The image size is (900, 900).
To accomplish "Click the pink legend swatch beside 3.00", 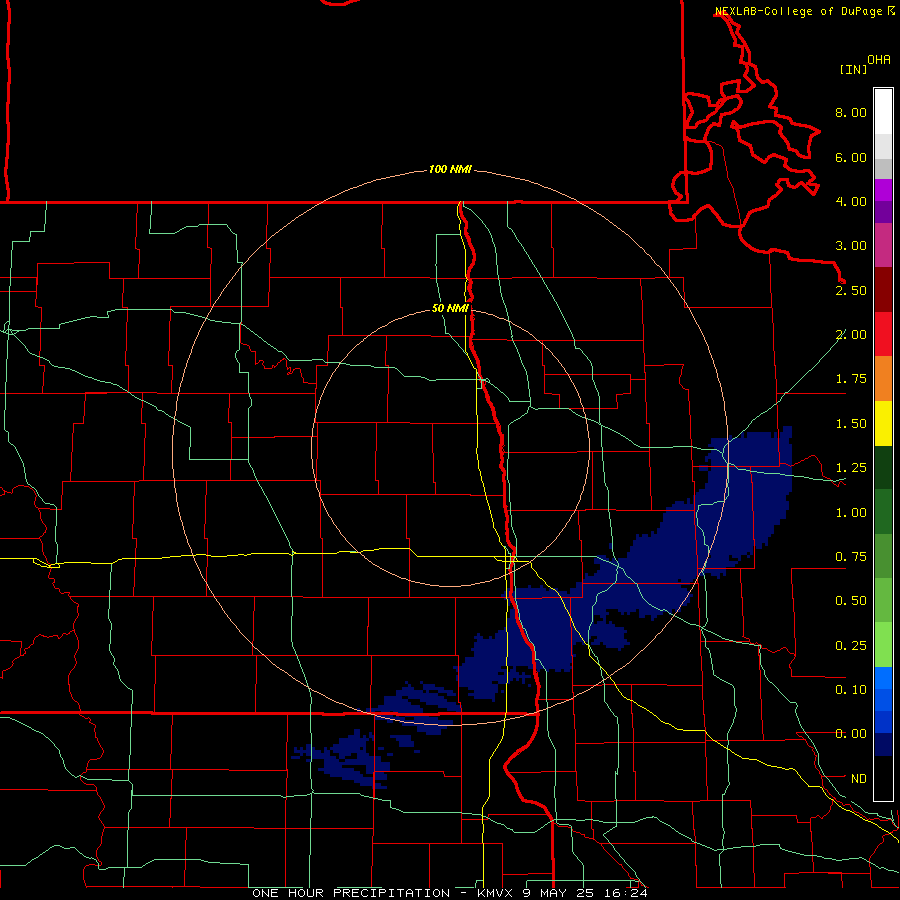I will click(x=883, y=245).
